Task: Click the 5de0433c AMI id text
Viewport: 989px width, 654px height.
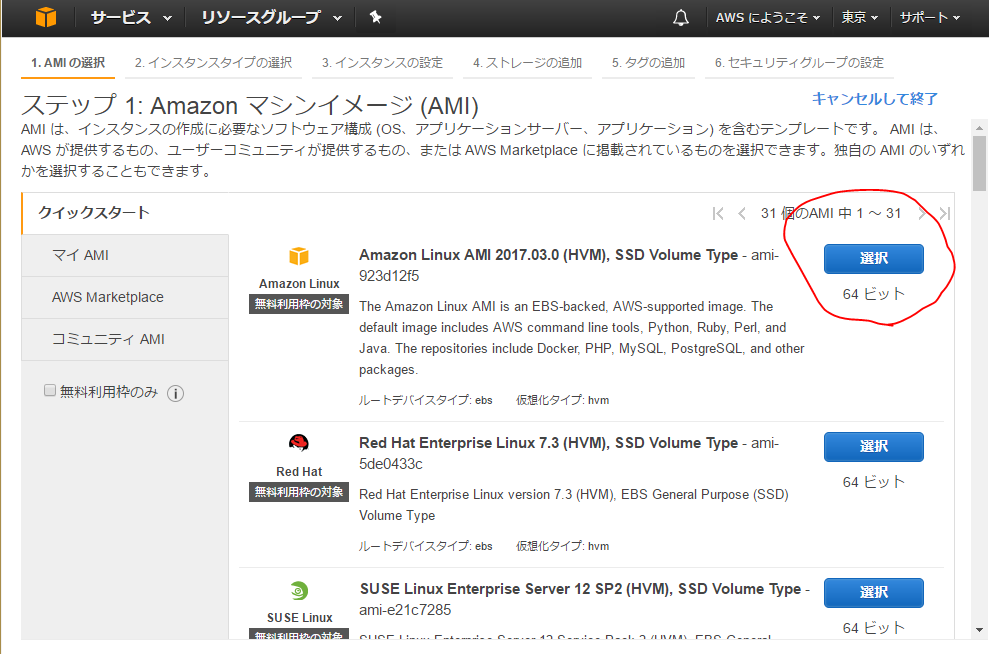Action: coord(390,464)
